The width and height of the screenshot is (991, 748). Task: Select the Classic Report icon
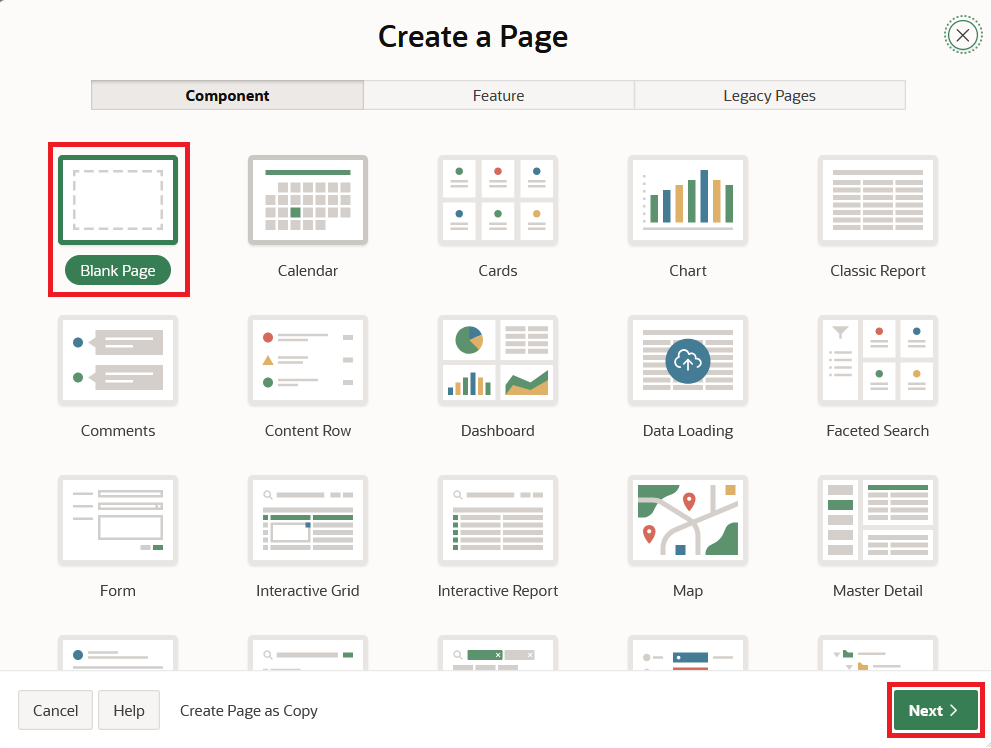tap(878, 200)
